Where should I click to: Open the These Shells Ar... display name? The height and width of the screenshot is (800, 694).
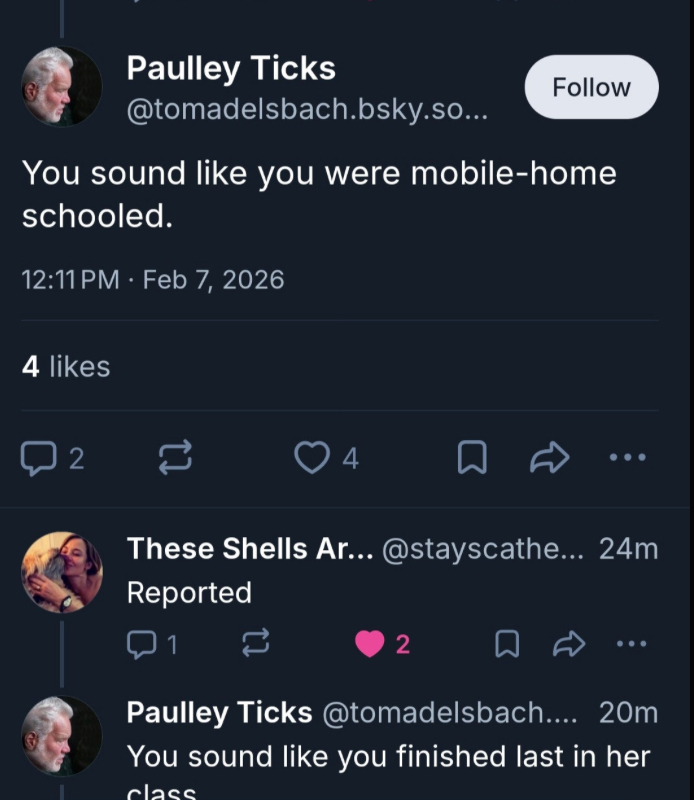[x=249, y=548]
